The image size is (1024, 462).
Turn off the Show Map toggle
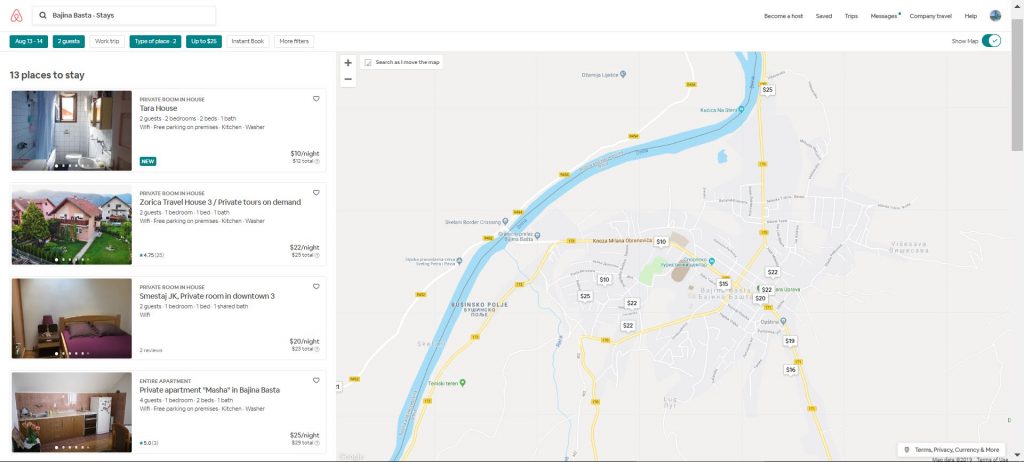(x=991, y=41)
